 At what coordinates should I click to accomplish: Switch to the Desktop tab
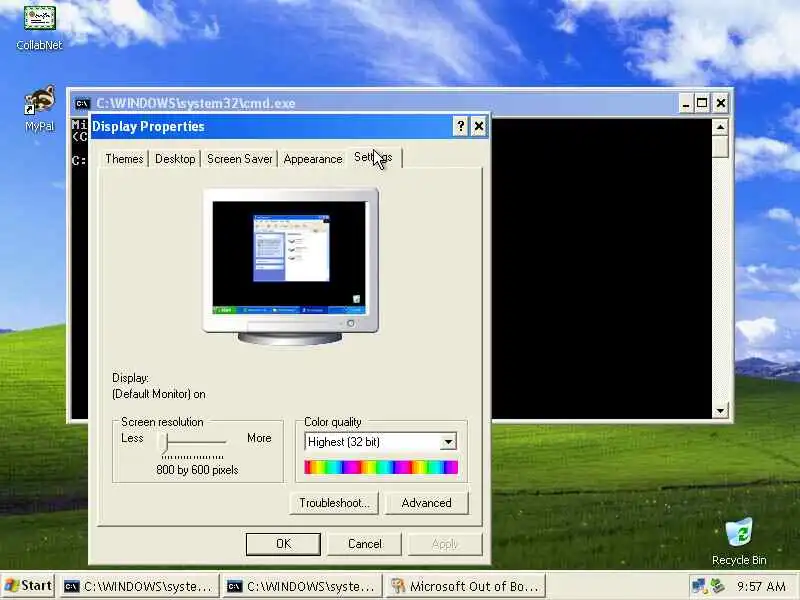click(x=175, y=159)
